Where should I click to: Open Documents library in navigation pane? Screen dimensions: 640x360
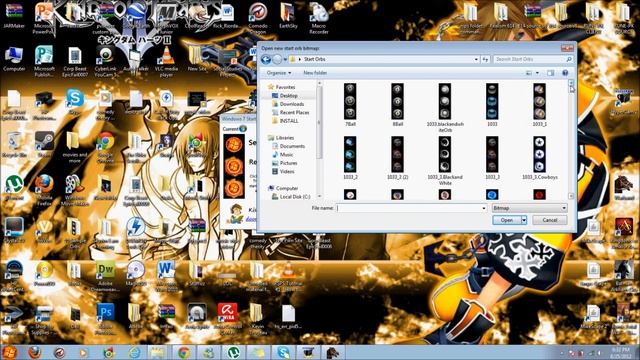(292, 146)
